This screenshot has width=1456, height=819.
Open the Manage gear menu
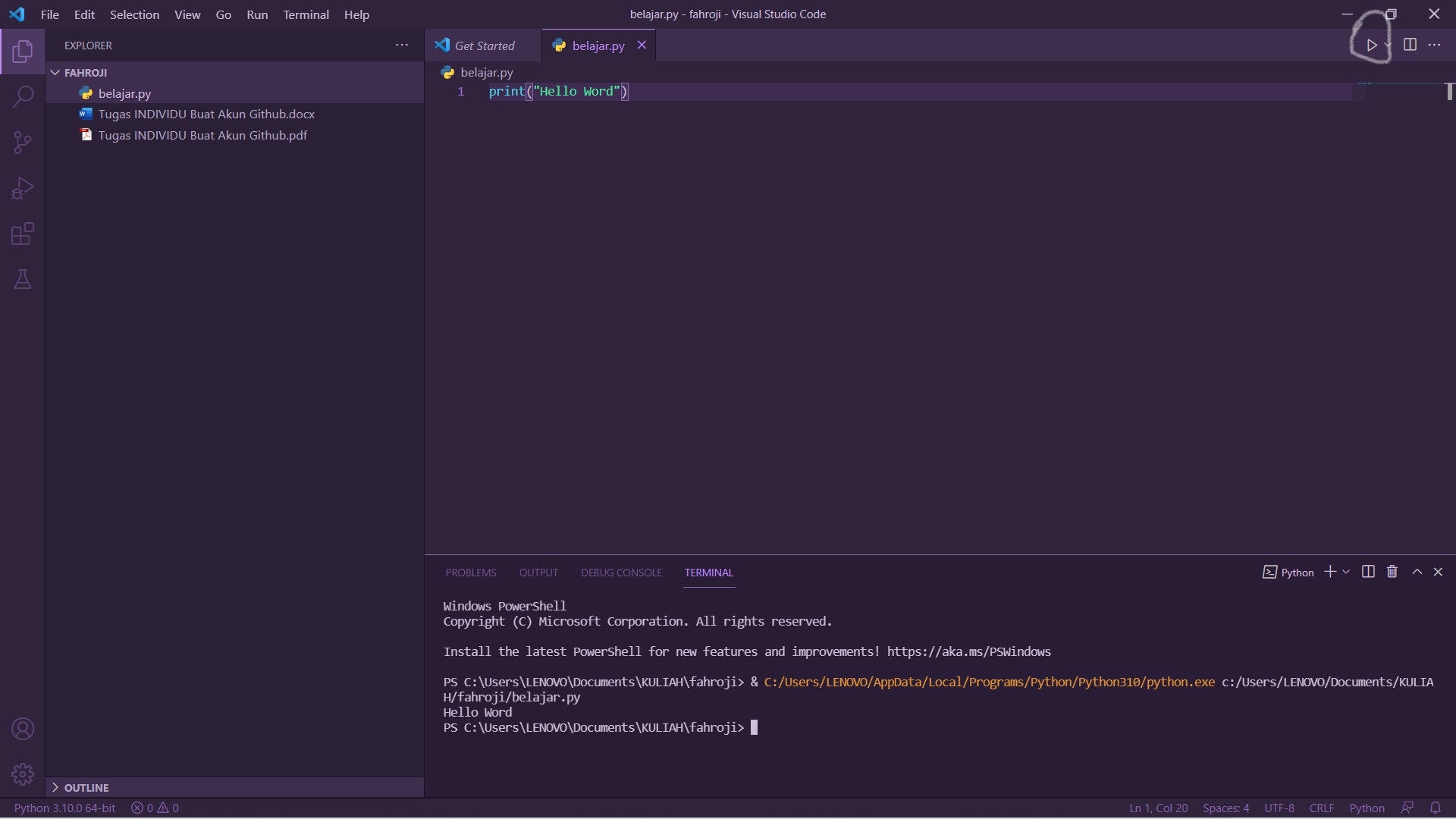[x=22, y=774]
